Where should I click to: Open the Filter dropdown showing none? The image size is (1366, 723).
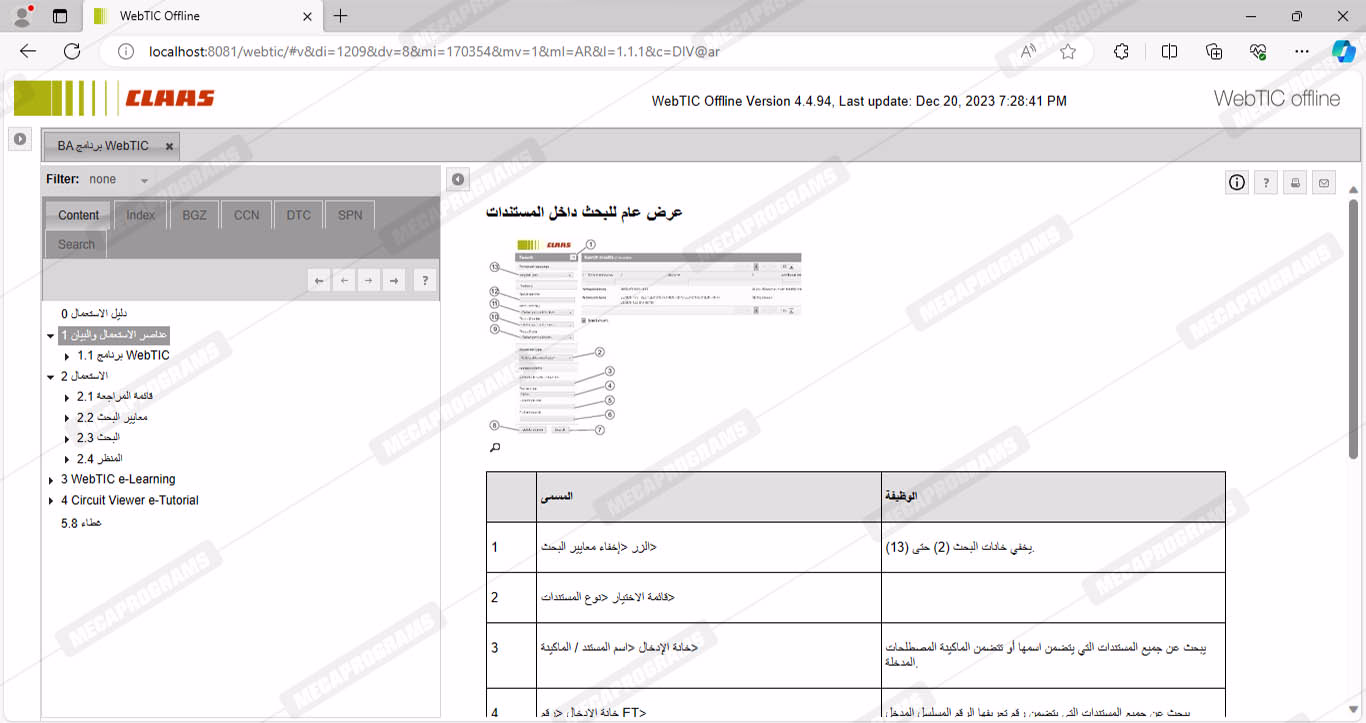(119, 180)
